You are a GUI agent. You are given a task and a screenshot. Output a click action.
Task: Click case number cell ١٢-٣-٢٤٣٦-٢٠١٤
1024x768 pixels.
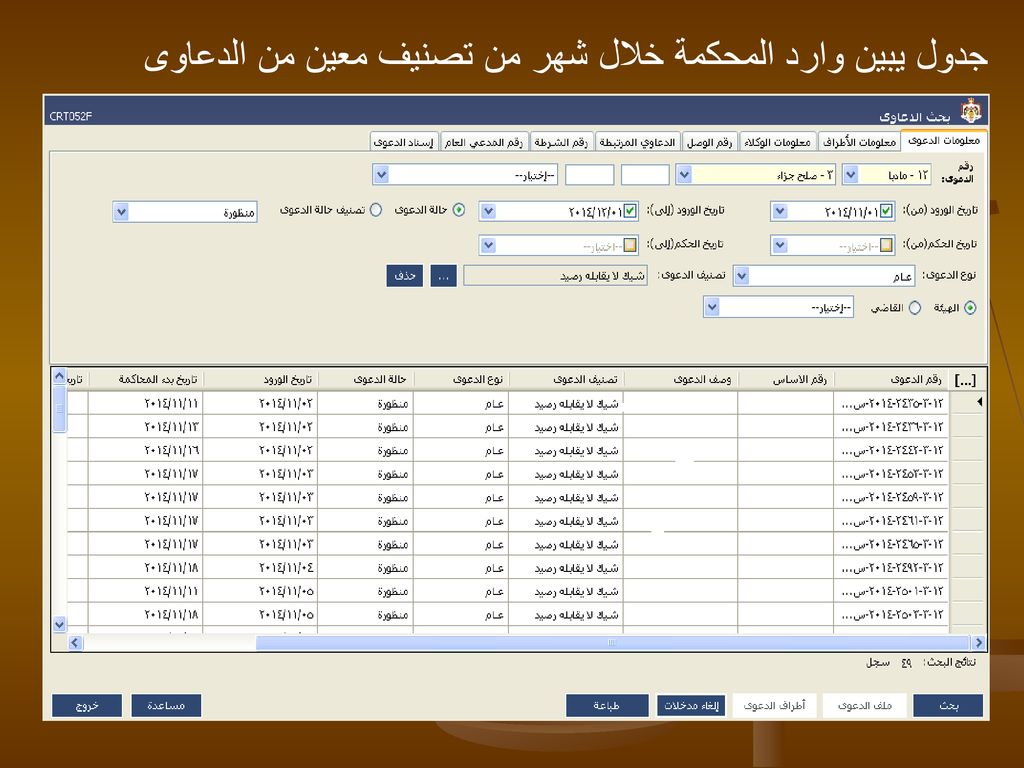click(x=891, y=427)
